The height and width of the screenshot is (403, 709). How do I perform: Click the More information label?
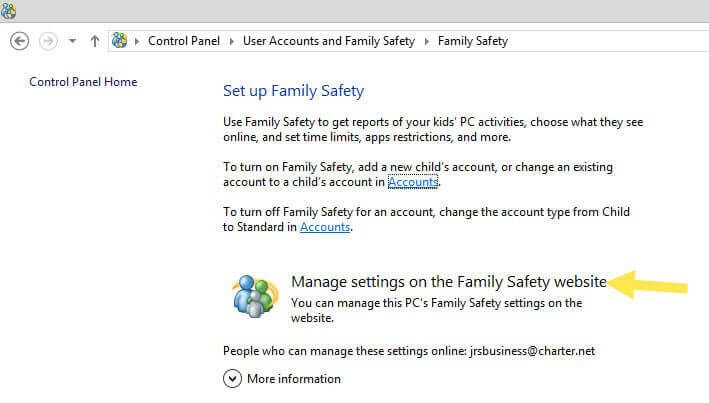pyautogui.click(x=294, y=379)
